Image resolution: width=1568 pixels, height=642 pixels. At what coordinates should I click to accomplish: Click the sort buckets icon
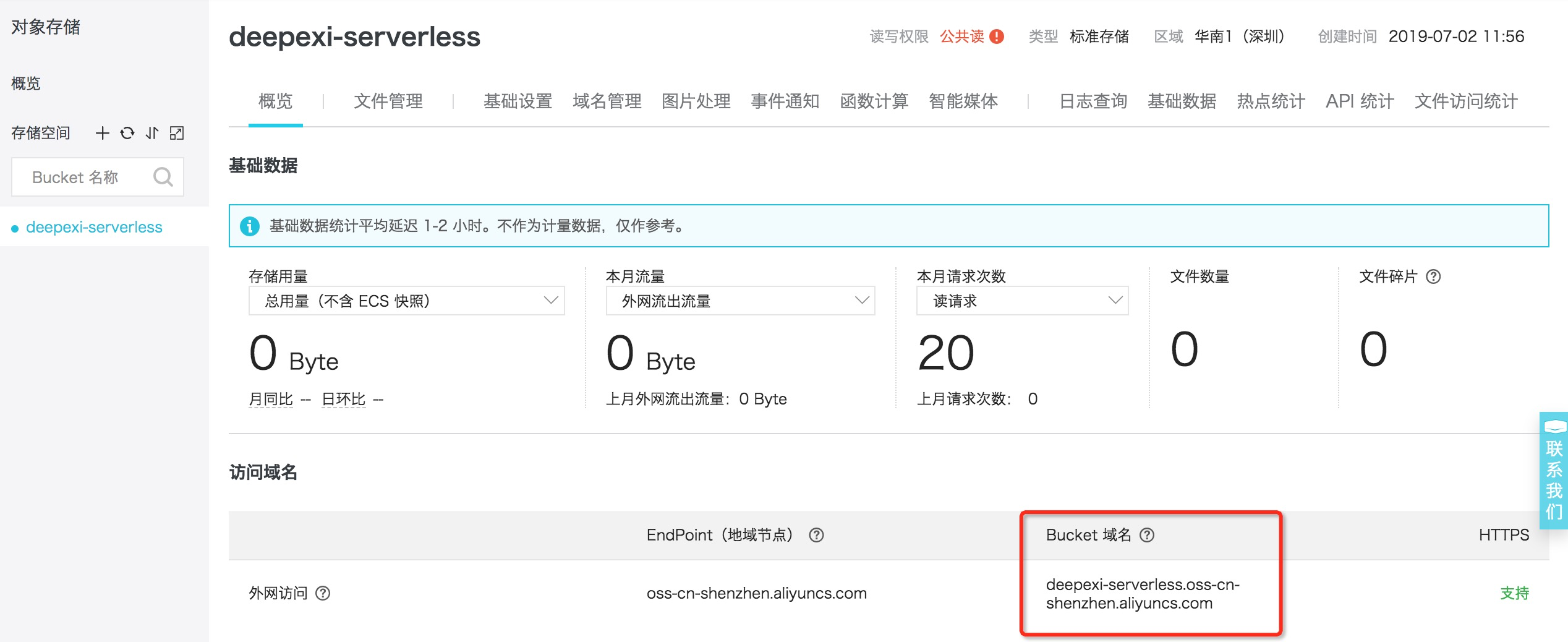(x=152, y=133)
